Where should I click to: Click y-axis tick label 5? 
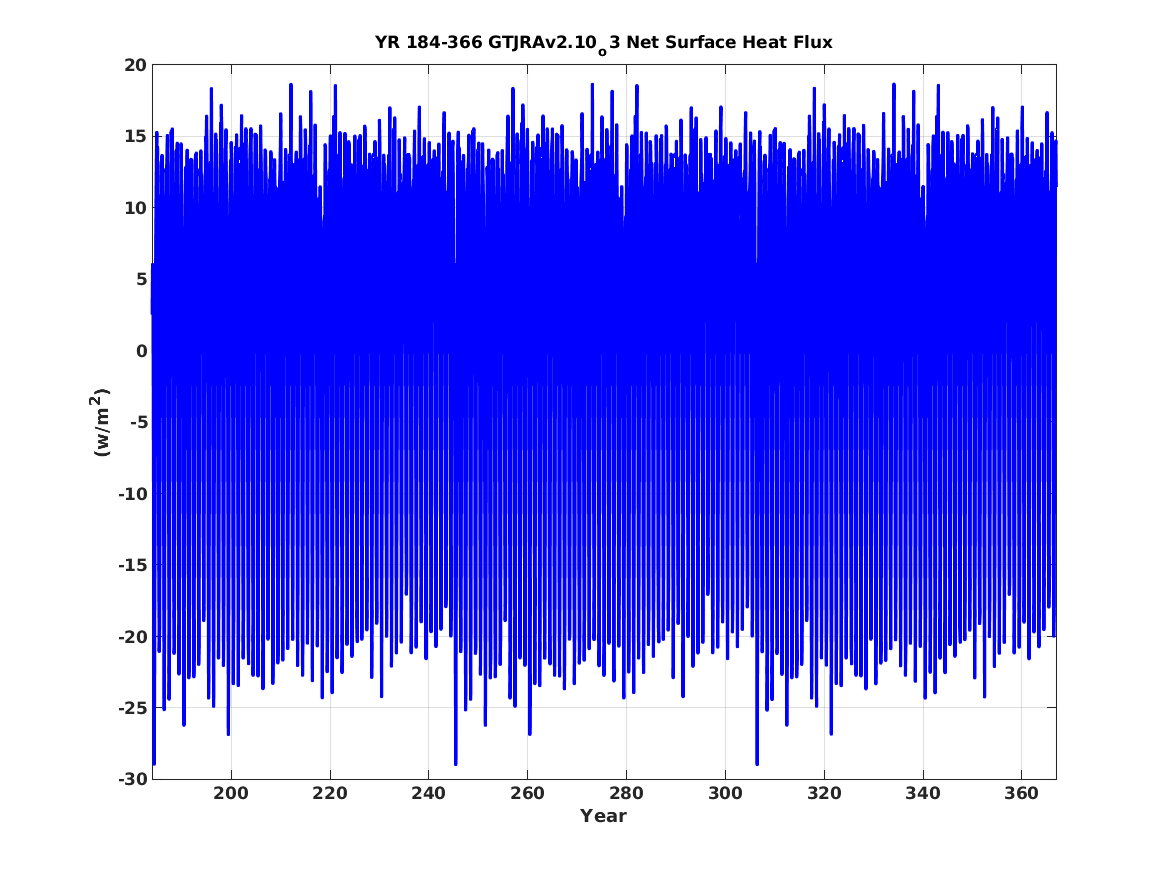click(141, 280)
